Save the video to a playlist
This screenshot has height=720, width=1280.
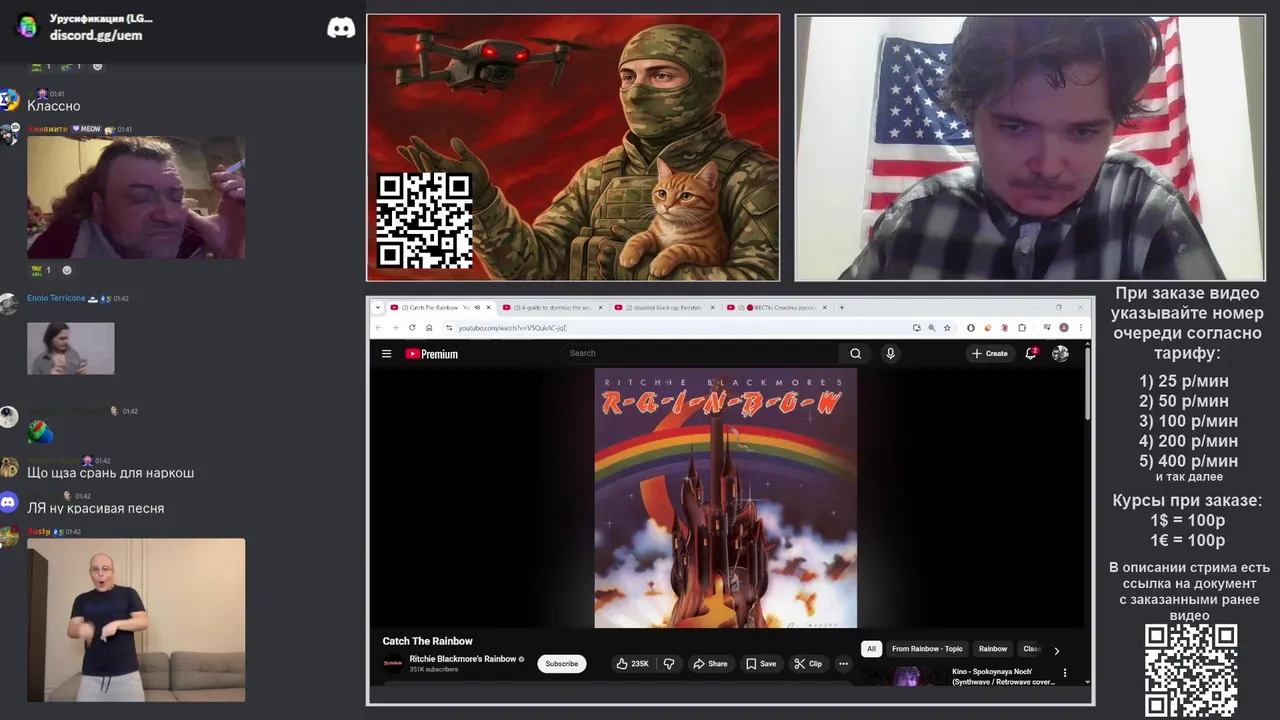coord(761,663)
